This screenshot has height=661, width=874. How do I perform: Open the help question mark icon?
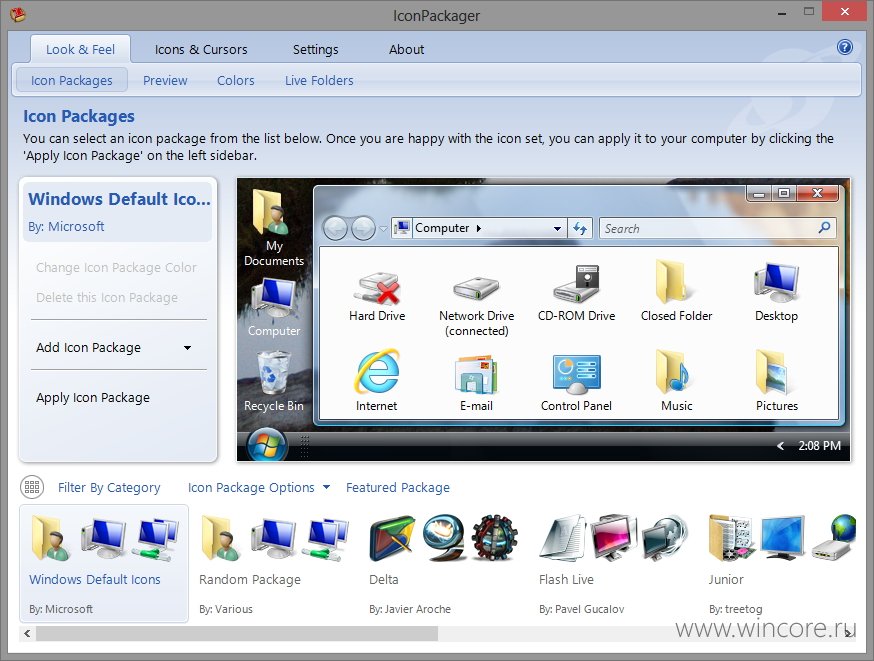tap(844, 47)
